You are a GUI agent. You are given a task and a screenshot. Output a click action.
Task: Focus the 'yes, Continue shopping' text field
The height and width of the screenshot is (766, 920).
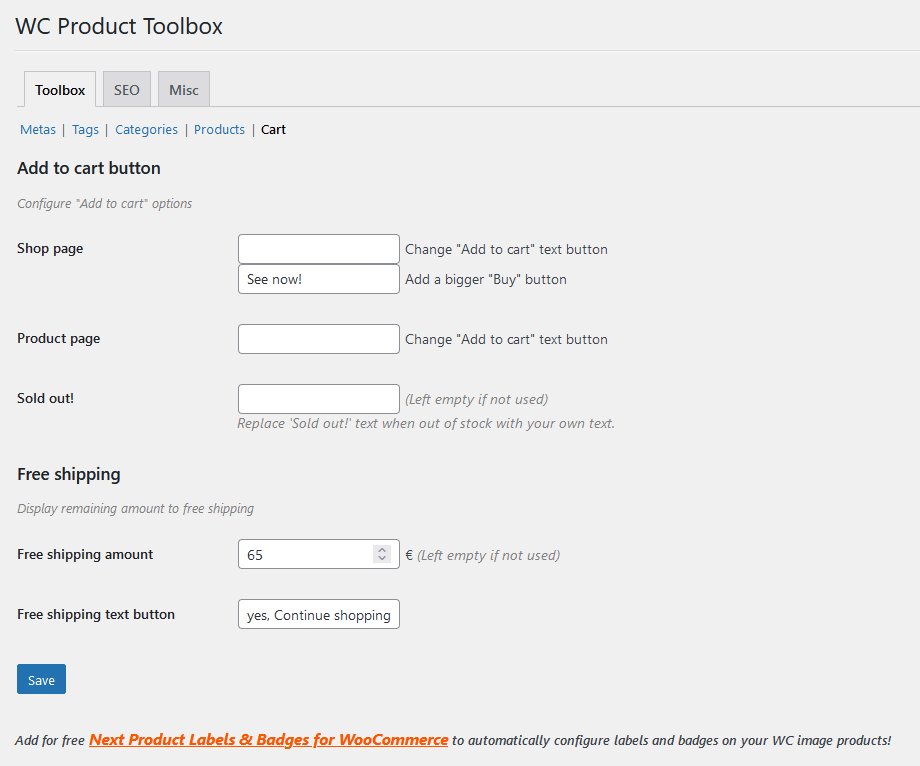(x=319, y=614)
